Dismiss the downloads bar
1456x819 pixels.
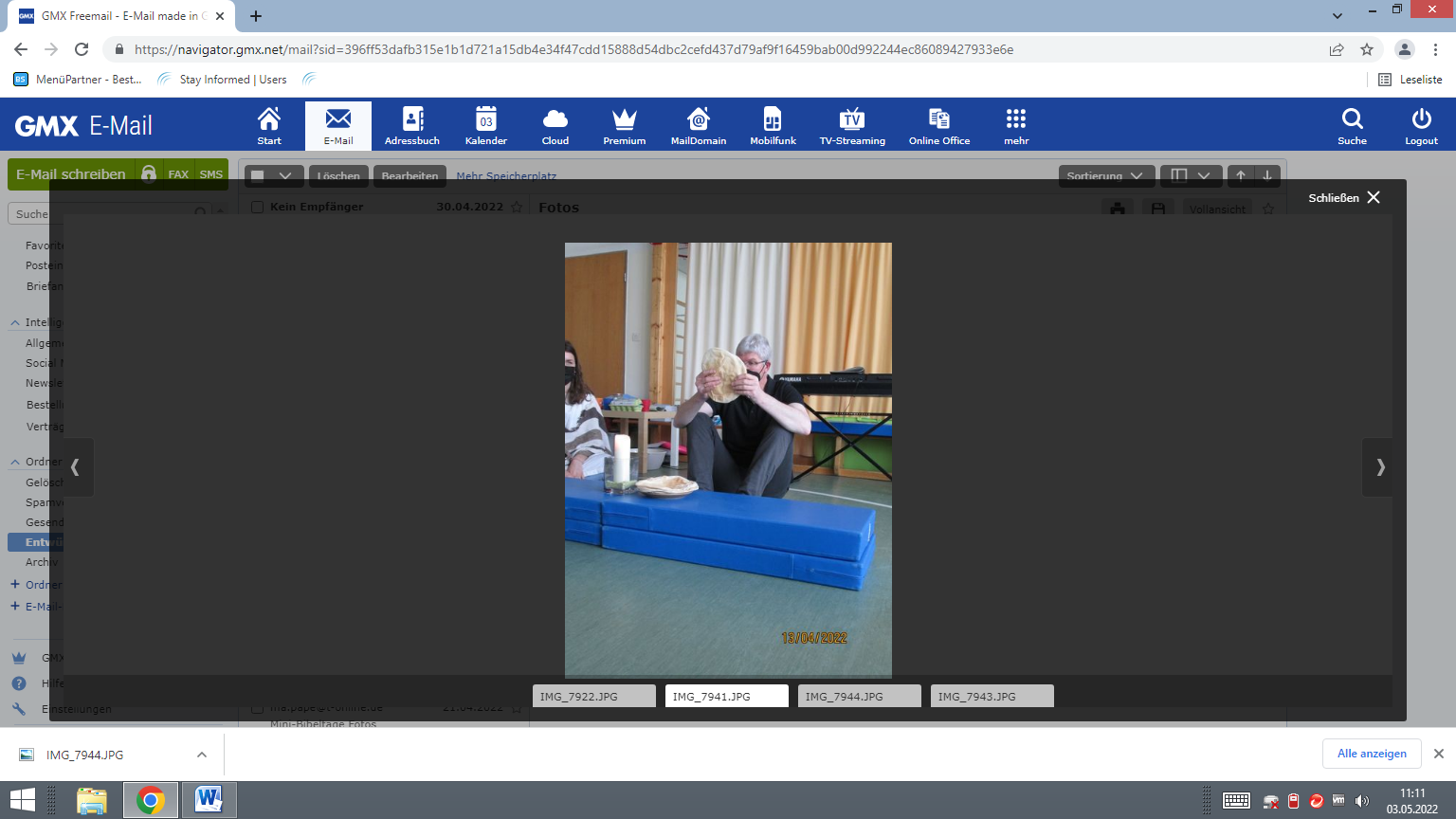(1438, 754)
